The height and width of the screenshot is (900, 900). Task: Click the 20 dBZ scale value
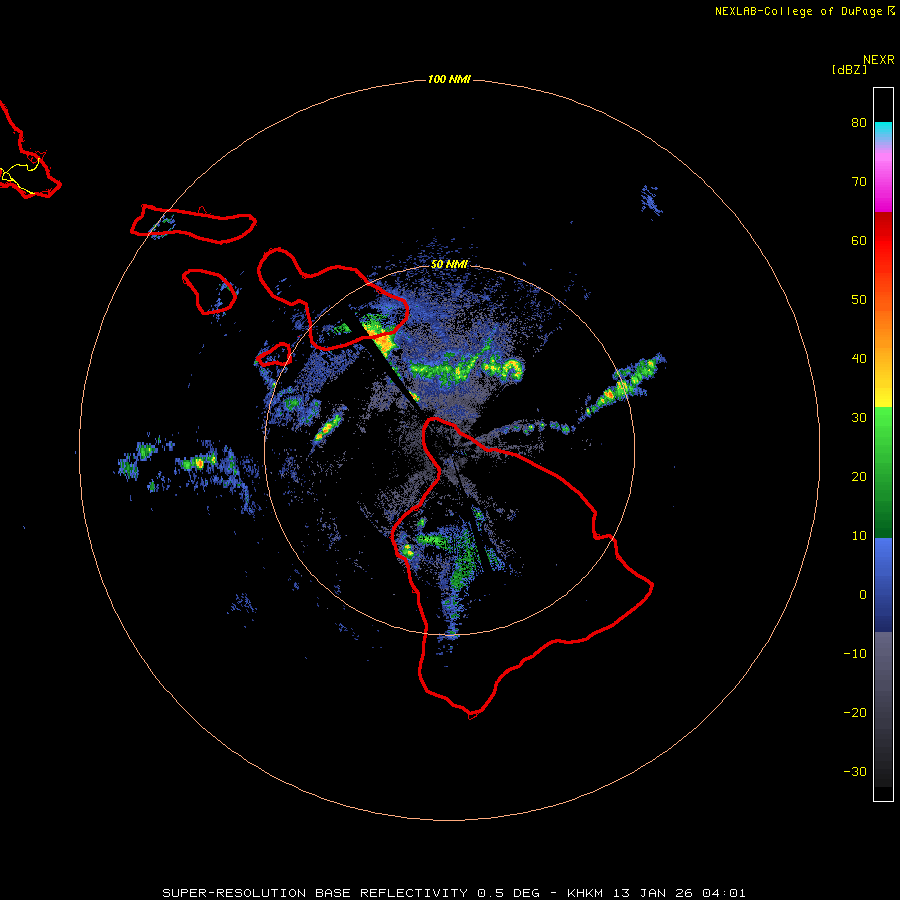click(859, 477)
